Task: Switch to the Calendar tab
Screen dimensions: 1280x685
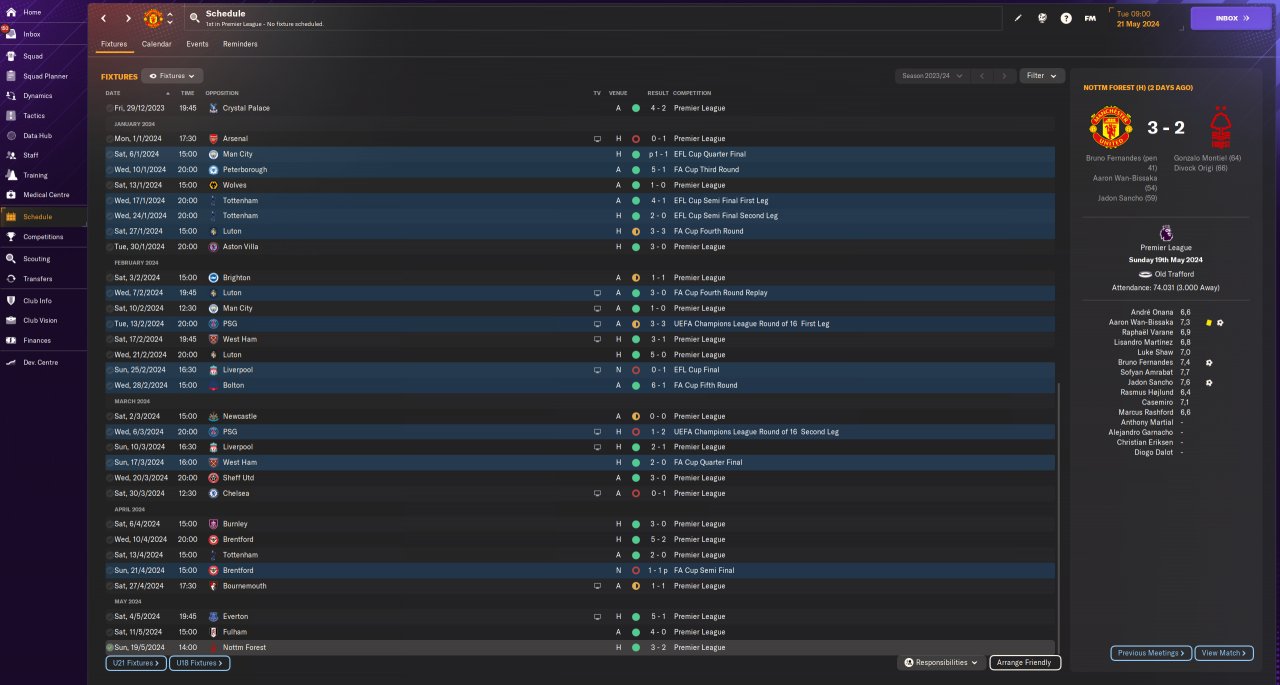Action: pos(156,44)
